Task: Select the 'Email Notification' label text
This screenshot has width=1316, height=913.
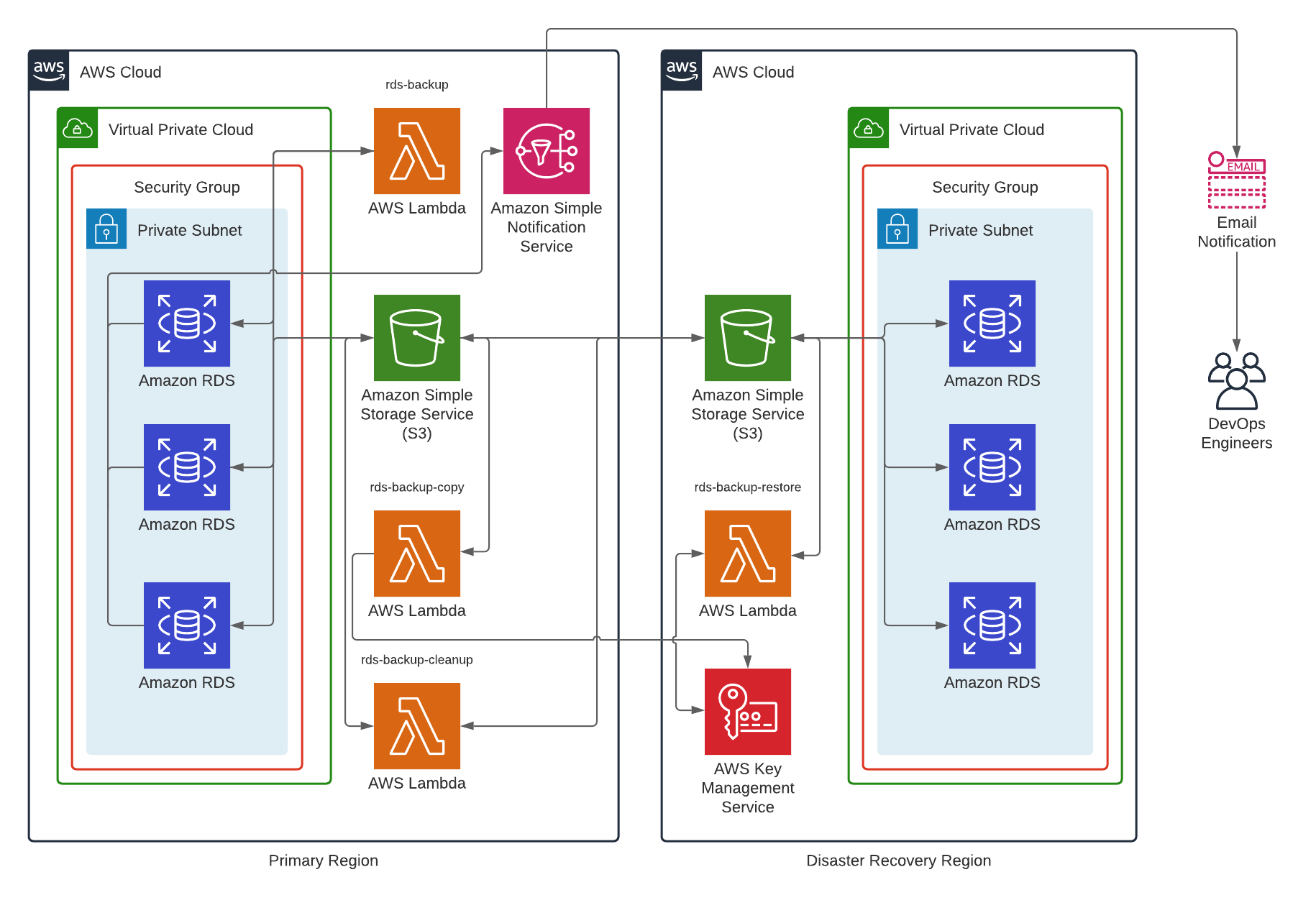Action: pos(1237,232)
